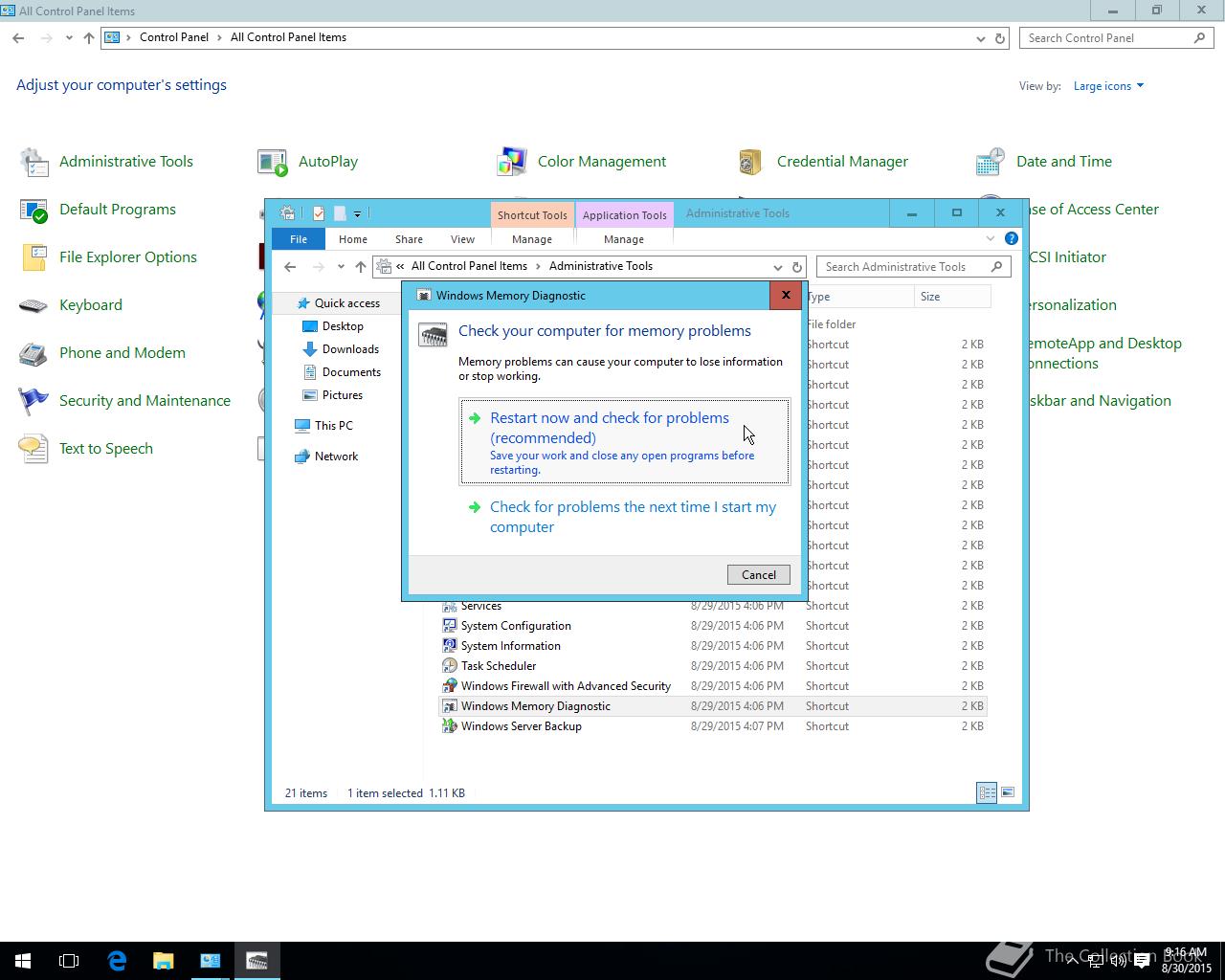Screen dimensions: 1225x980
Task: Refresh the Control Panel address bar
Action: click(1000, 38)
